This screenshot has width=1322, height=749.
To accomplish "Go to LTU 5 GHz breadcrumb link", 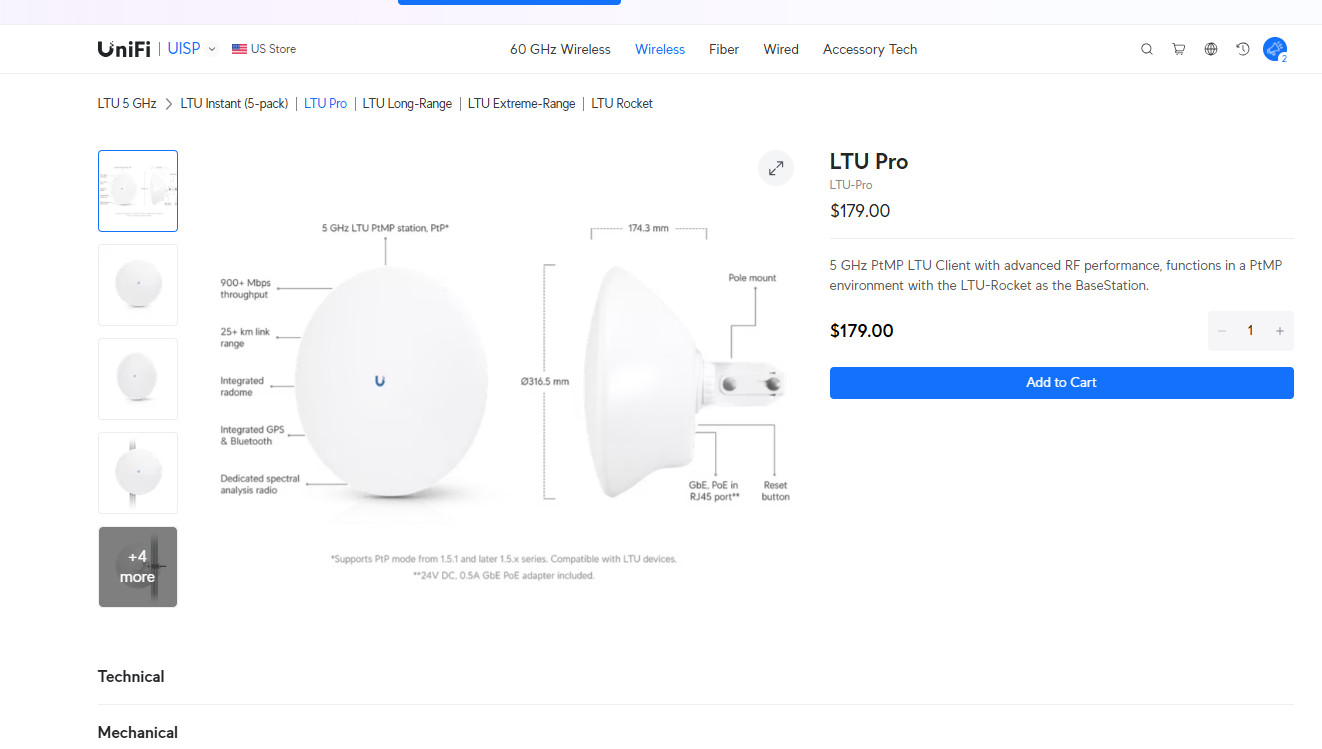I will tap(127, 103).
